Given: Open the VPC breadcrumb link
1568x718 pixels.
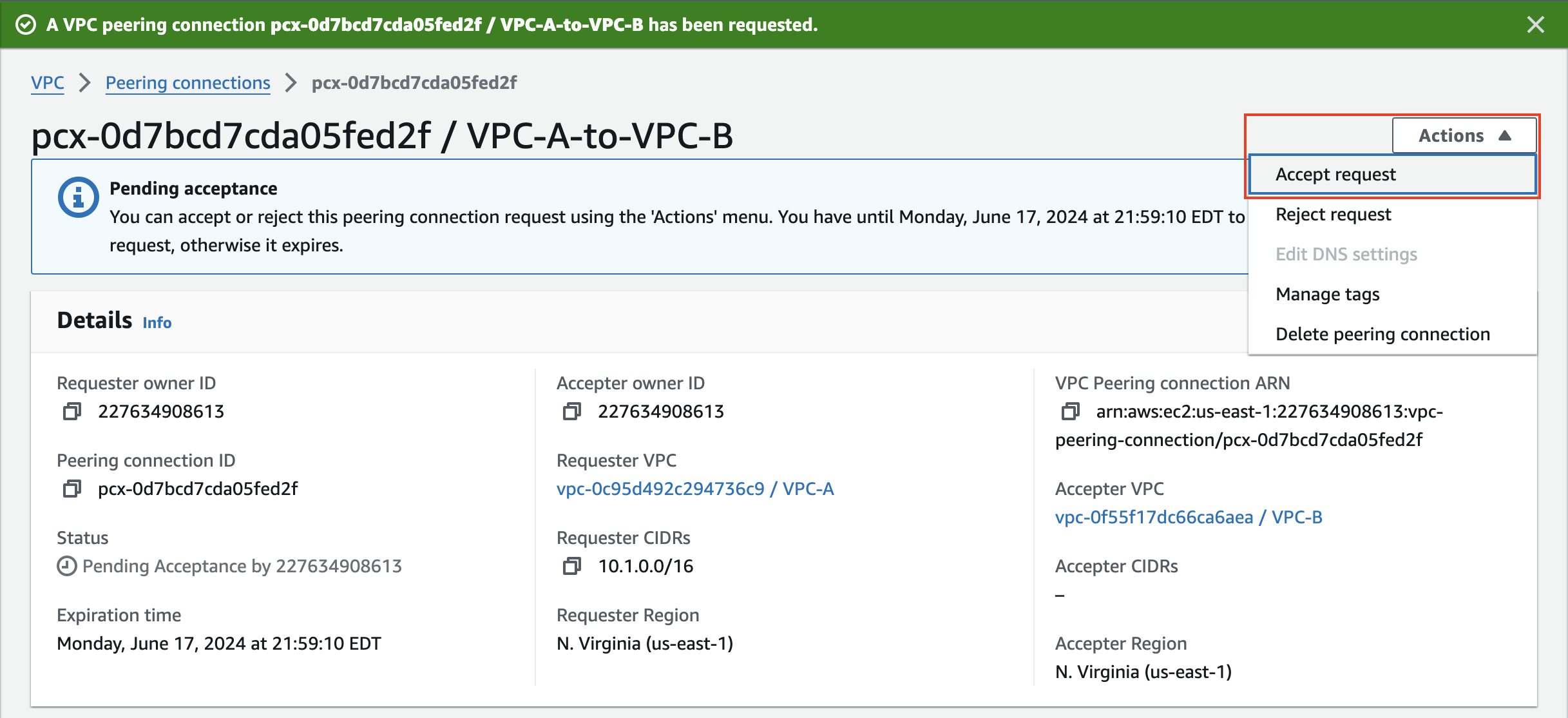Looking at the screenshot, I should pyautogui.click(x=48, y=82).
